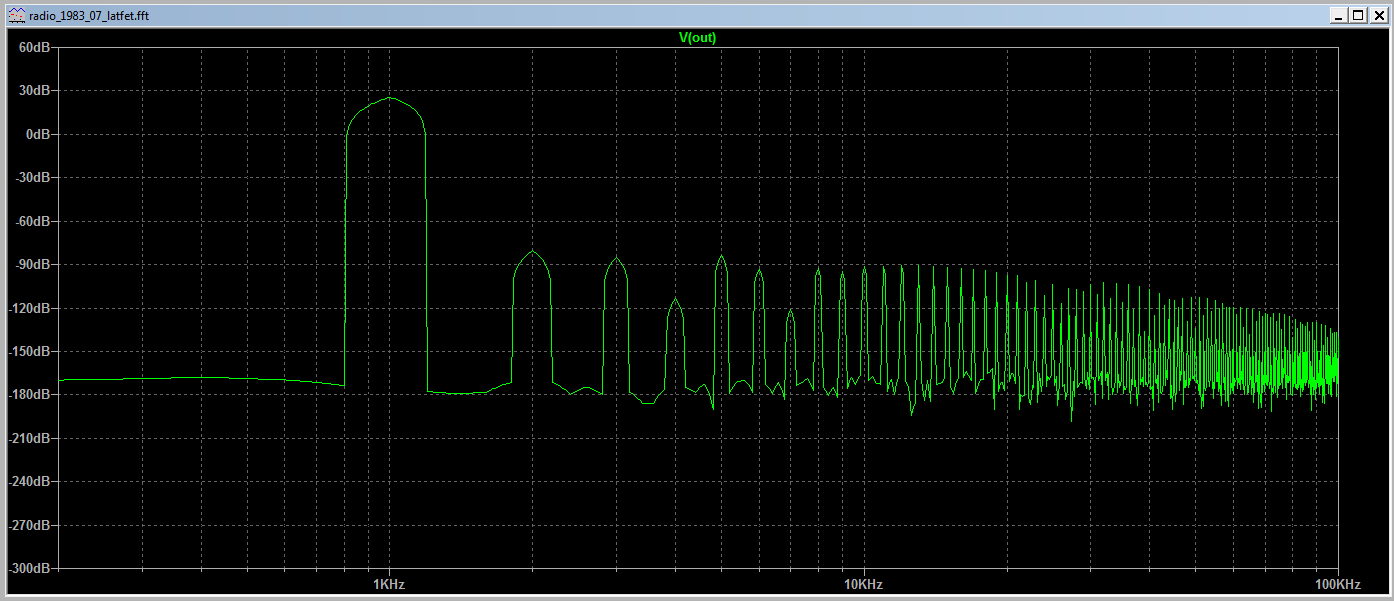
Task: Click the 0dB vertical axis label
Action: 38,134
